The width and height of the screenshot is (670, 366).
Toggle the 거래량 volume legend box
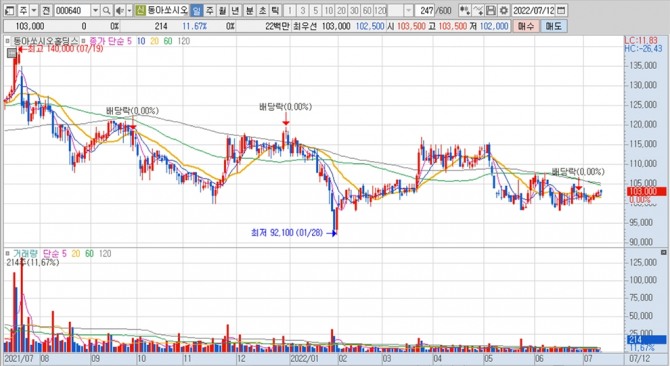[8, 254]
